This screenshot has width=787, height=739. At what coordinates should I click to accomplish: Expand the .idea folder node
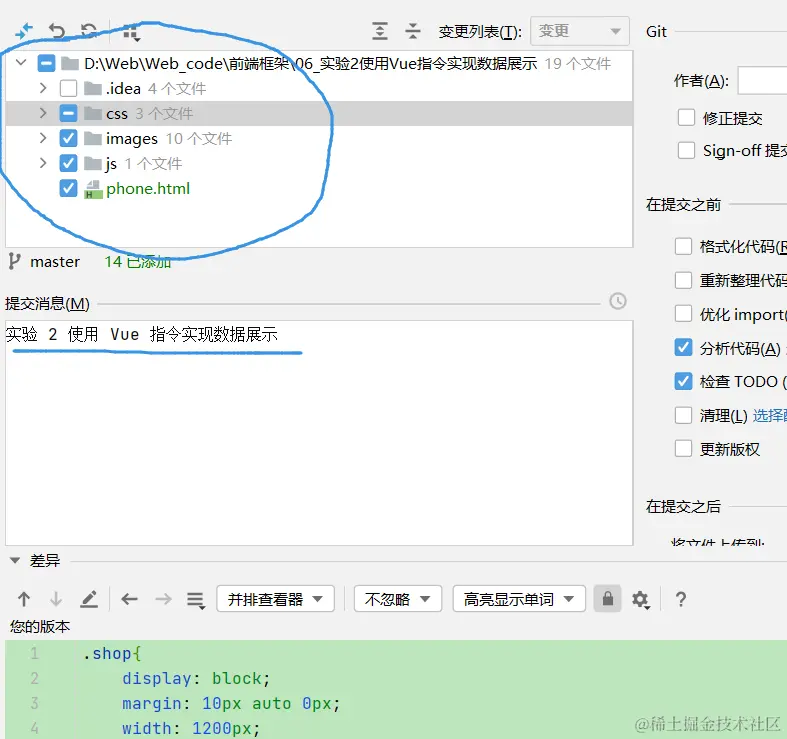pyautogui.click(x=43, y=88)
